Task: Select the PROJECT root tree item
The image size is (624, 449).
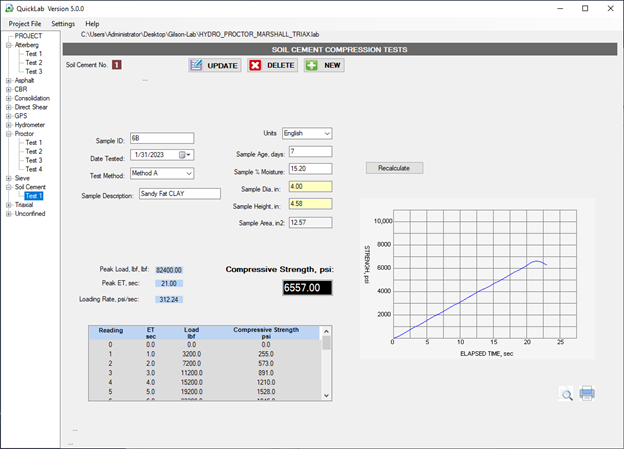Action: (28, 36)
